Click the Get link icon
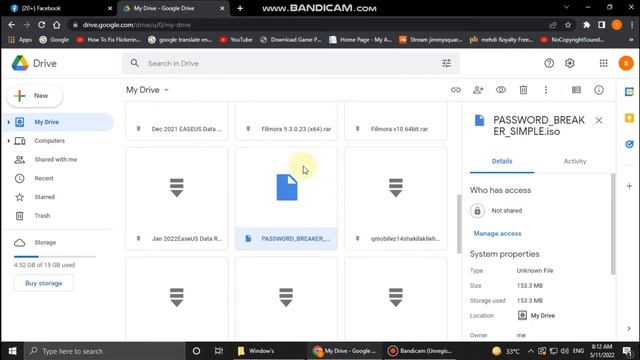 456,90
